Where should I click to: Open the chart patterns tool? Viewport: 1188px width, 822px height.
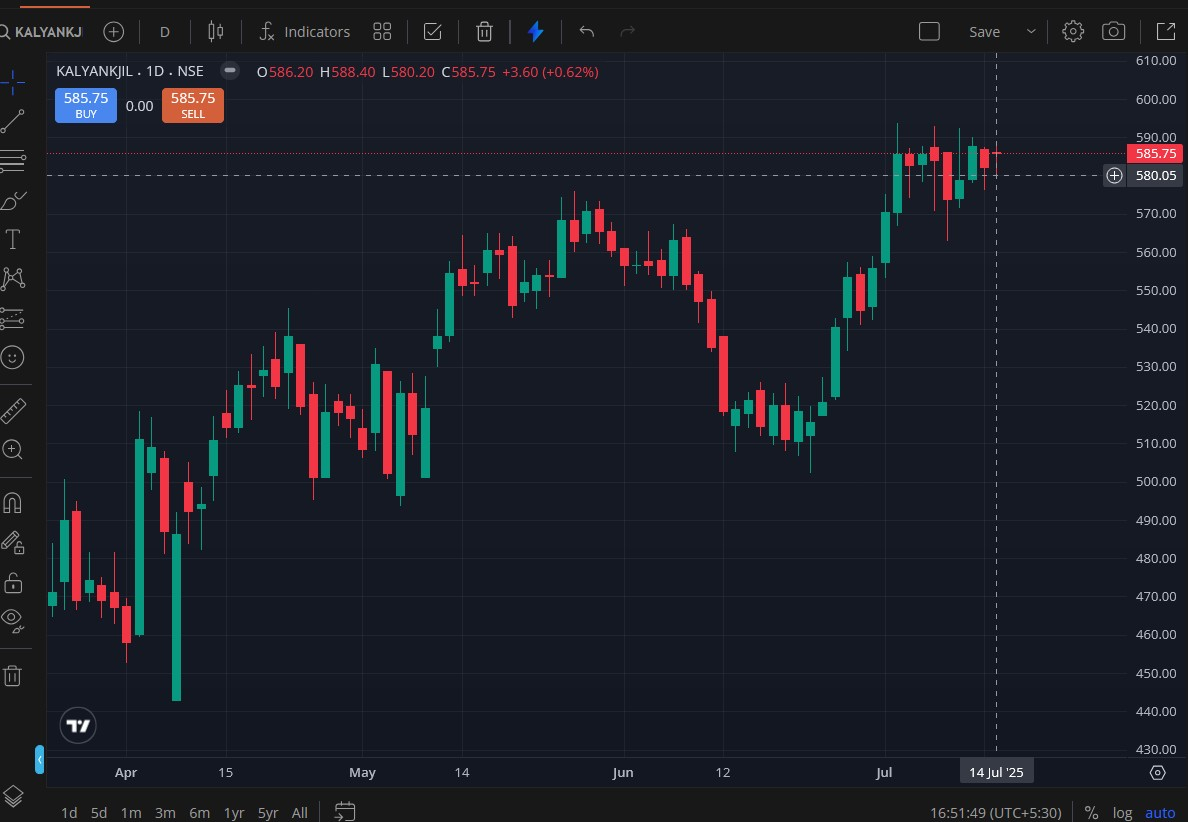click(x=12, y=279)
